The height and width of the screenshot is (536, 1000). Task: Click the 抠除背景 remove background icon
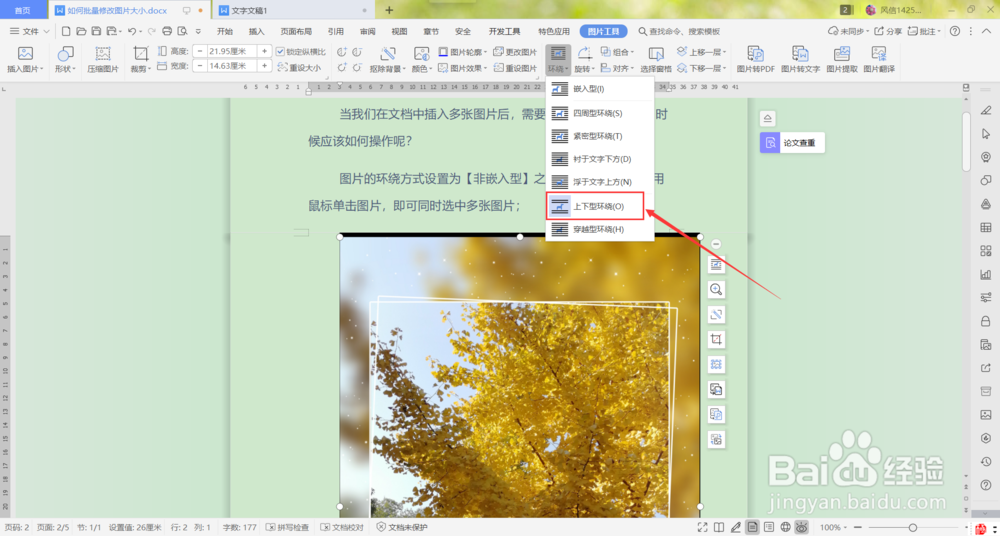[388, 54]
